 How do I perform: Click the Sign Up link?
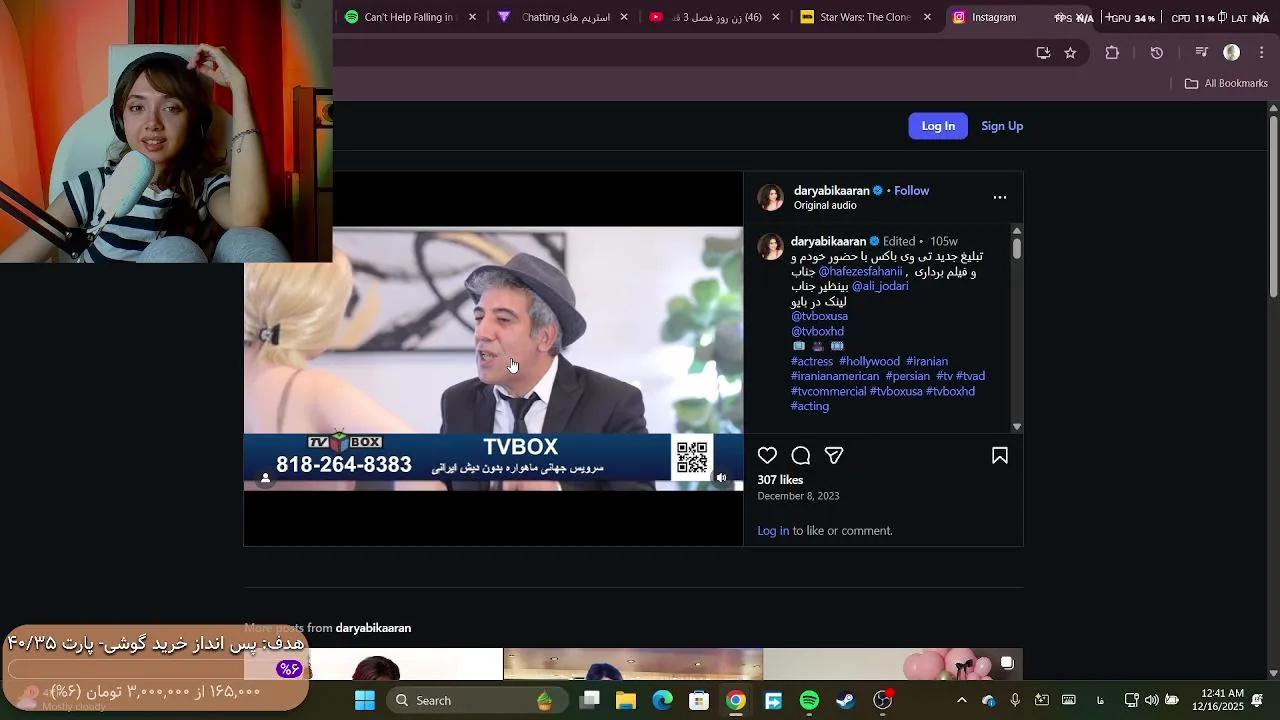point(1002,126)
